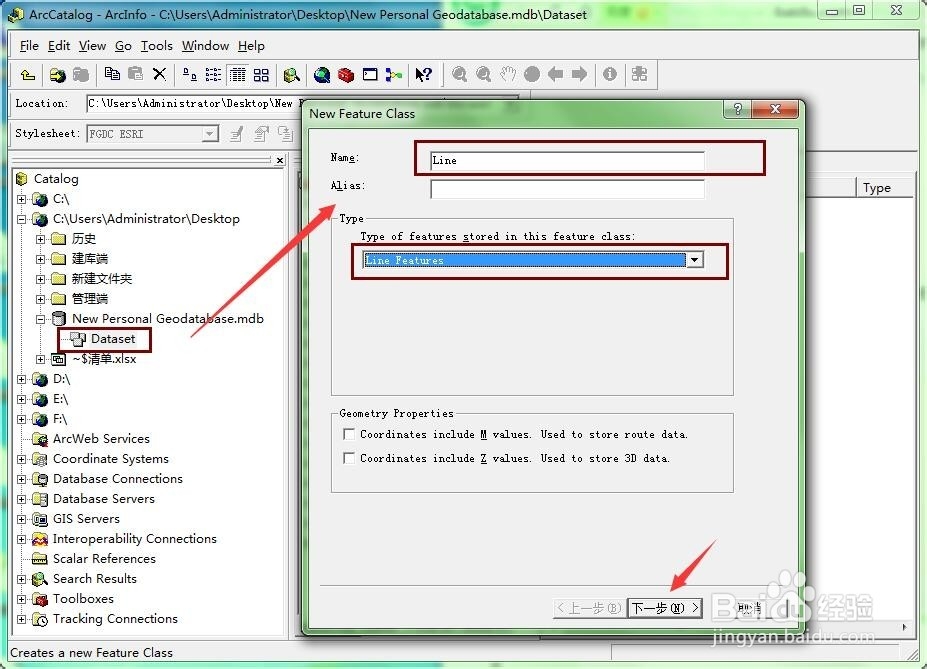Screen dimensions: 927x669
Task: Expand the C:\ drive node
Action: click(22, 199)
